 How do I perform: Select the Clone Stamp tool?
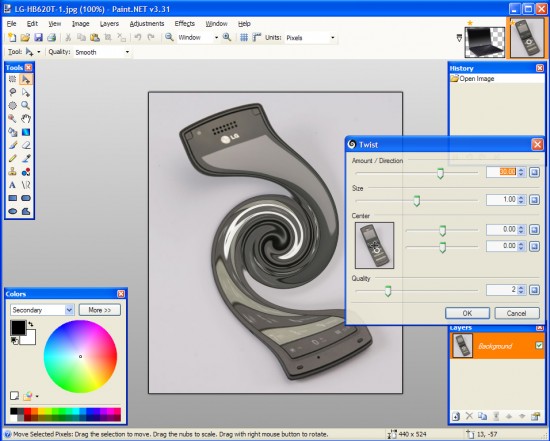tap(13, 172)
